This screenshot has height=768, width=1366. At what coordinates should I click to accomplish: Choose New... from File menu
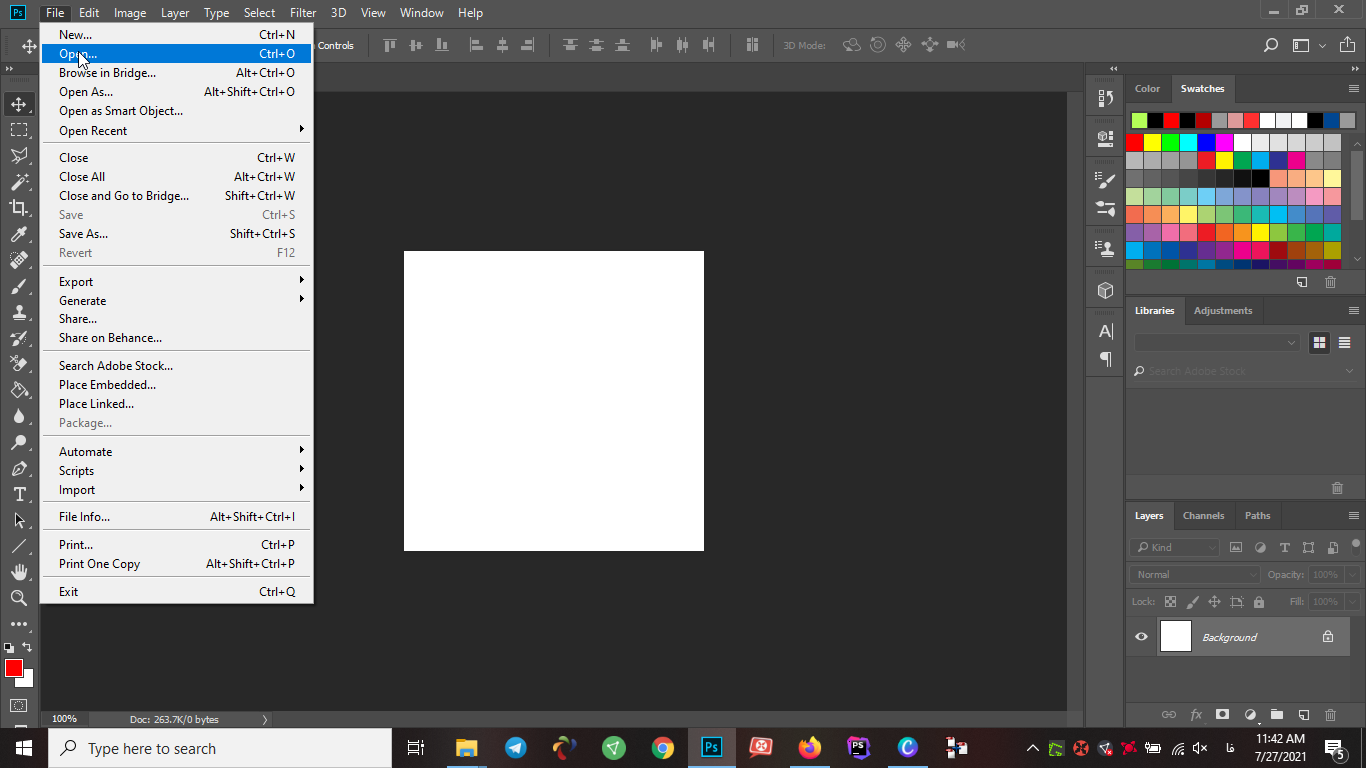coord(177,34)
